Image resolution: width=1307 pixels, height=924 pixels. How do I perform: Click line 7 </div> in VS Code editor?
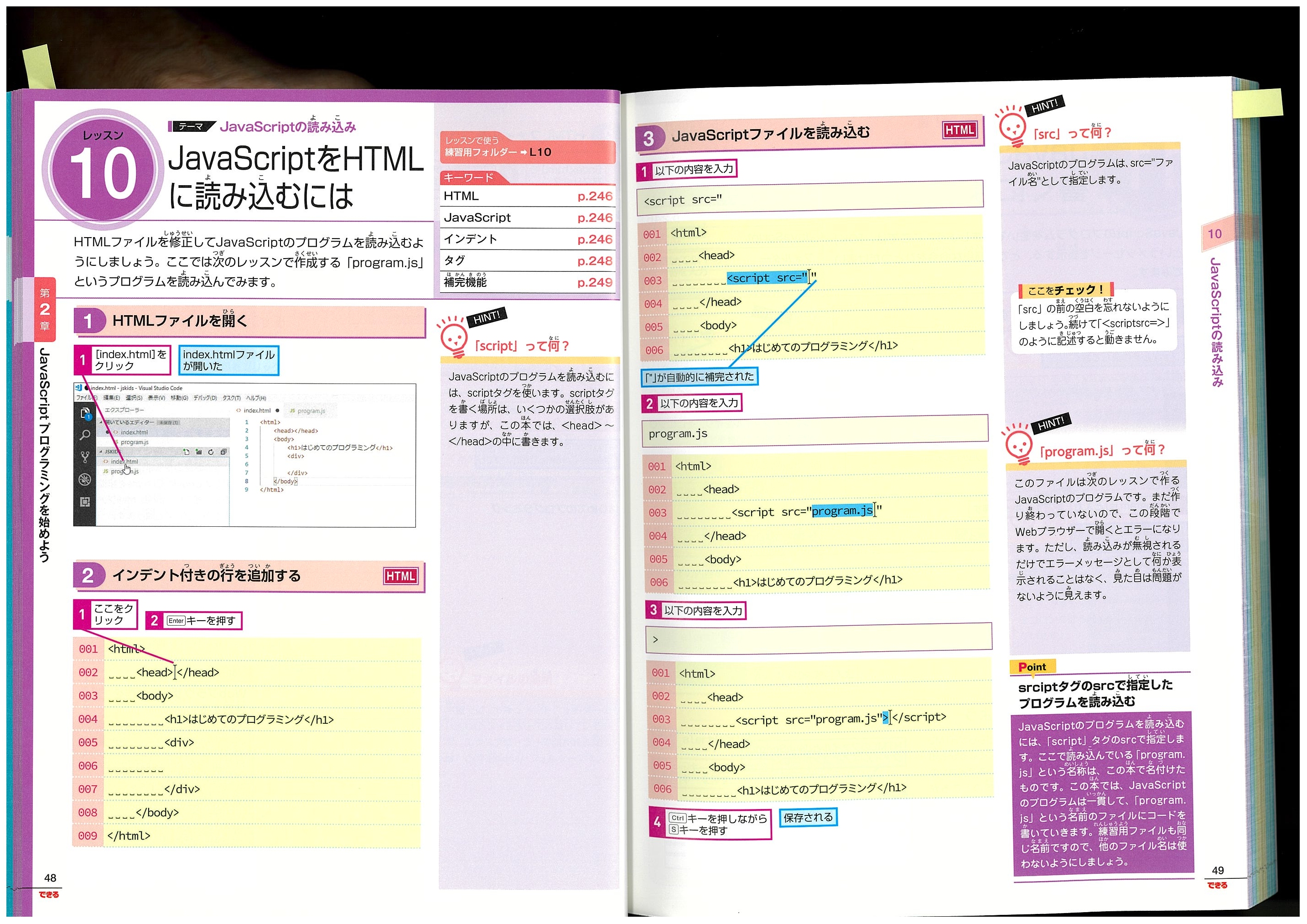[298, 473]
